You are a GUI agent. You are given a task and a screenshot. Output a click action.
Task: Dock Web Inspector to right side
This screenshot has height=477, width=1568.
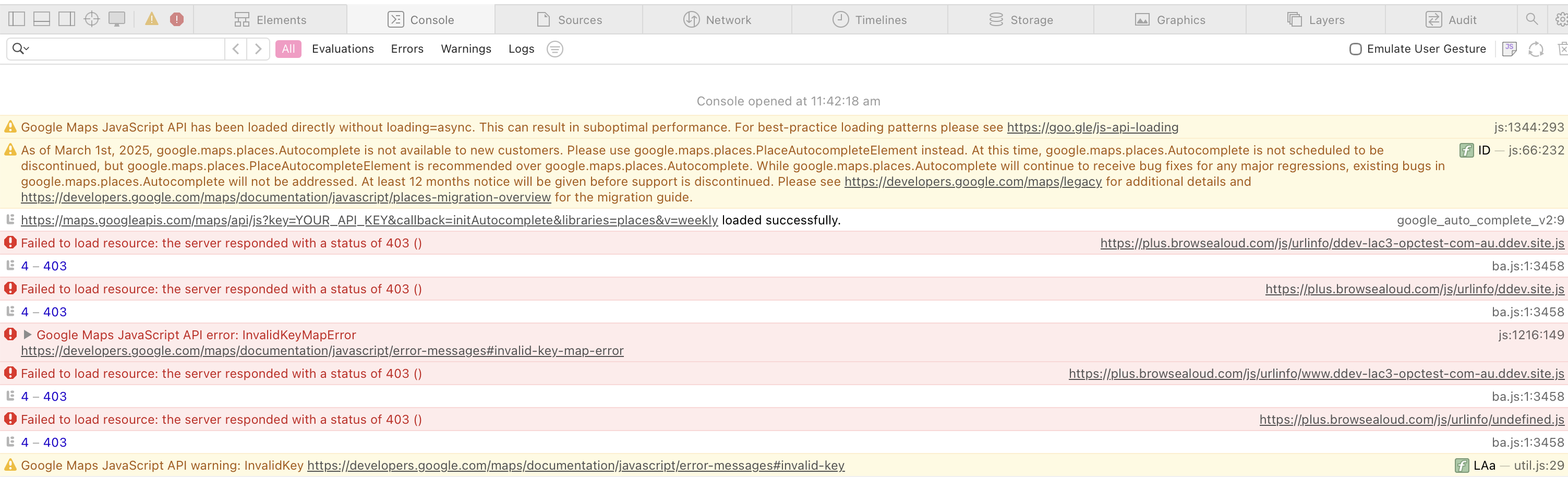[66, 19]
